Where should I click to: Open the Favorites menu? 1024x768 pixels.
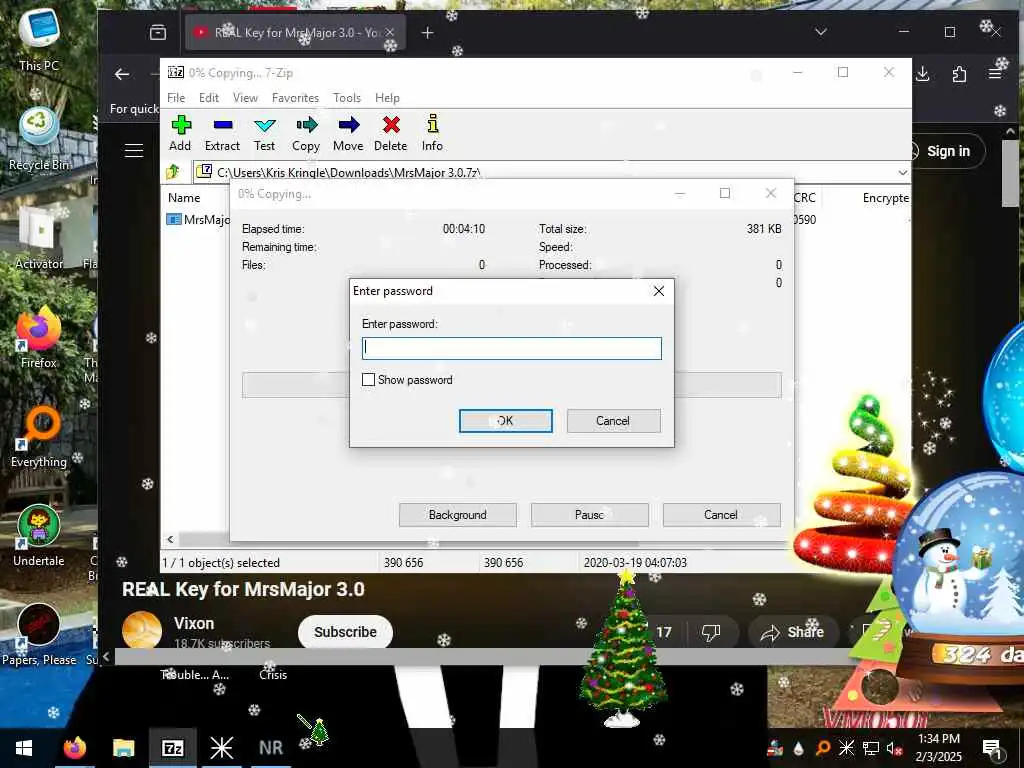(x=295, y=98)
